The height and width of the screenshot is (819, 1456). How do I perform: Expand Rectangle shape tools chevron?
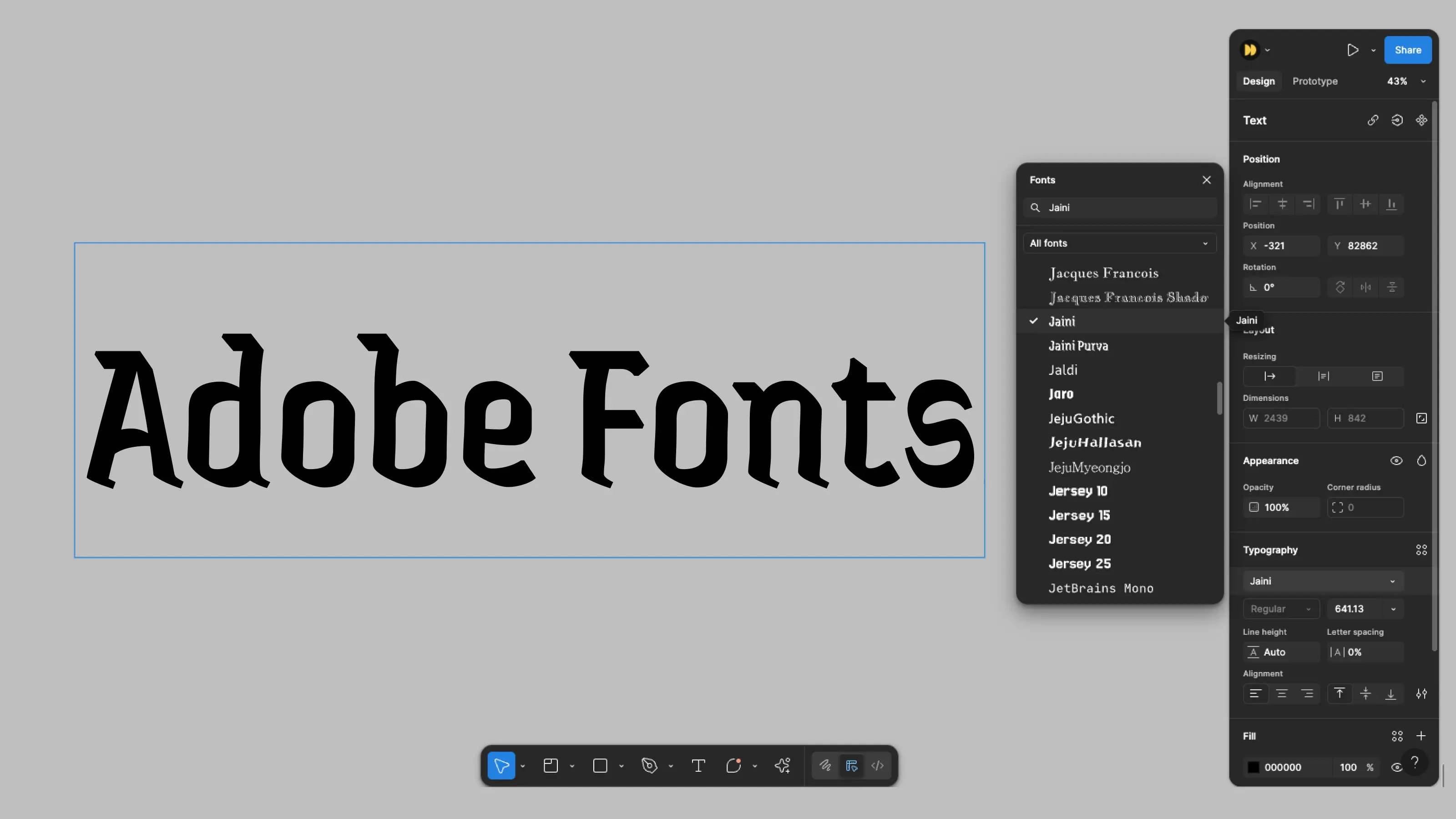621,766
